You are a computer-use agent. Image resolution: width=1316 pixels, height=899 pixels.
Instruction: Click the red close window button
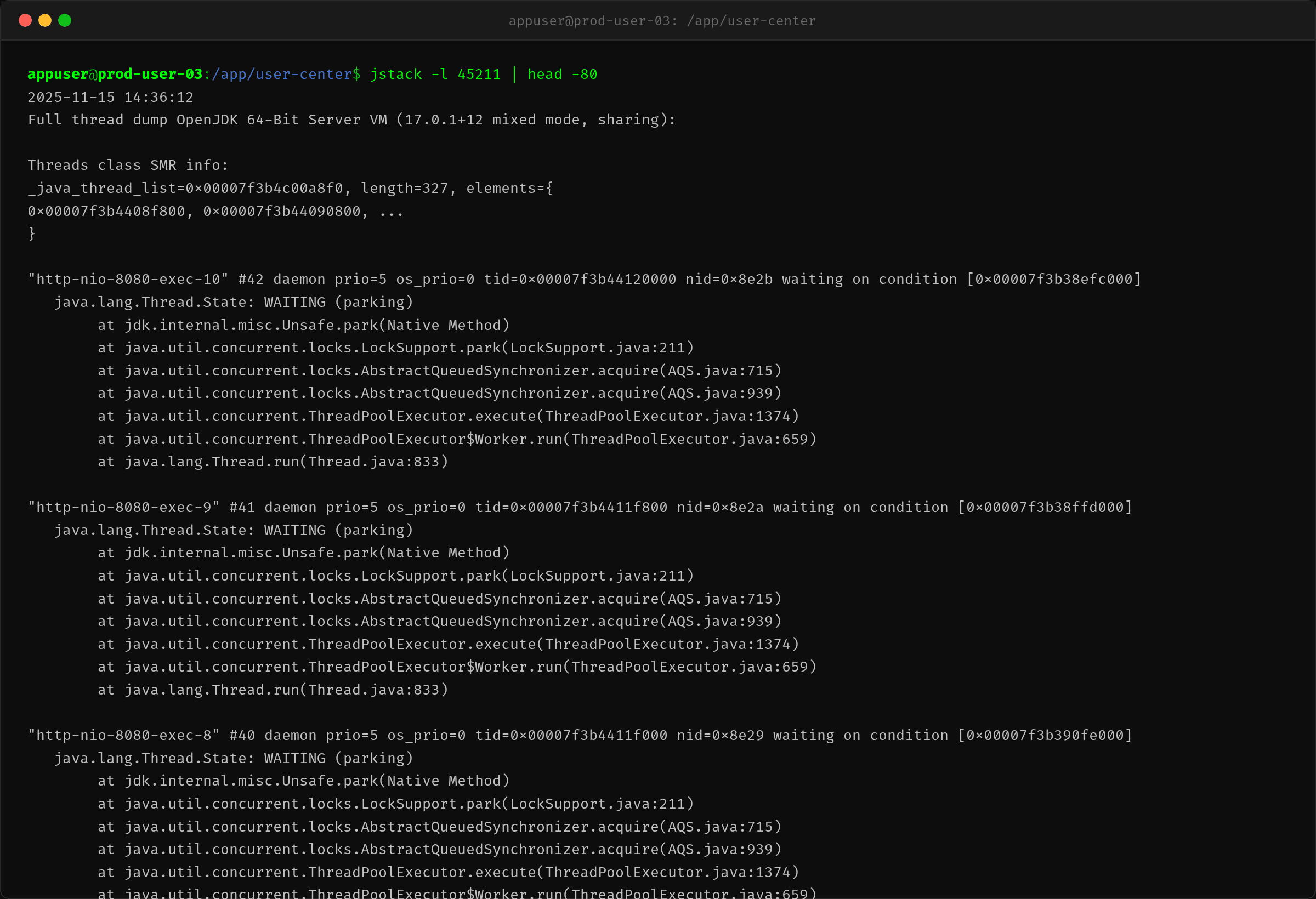click(x=25, y=20)
